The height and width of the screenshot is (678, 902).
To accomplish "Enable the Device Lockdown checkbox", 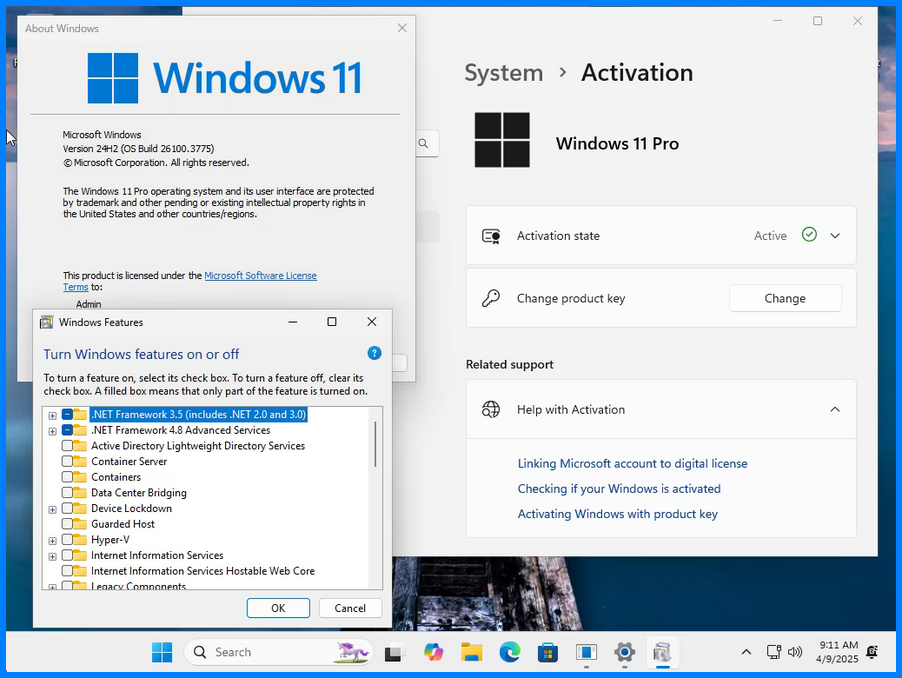I will [x=67, y=508].
